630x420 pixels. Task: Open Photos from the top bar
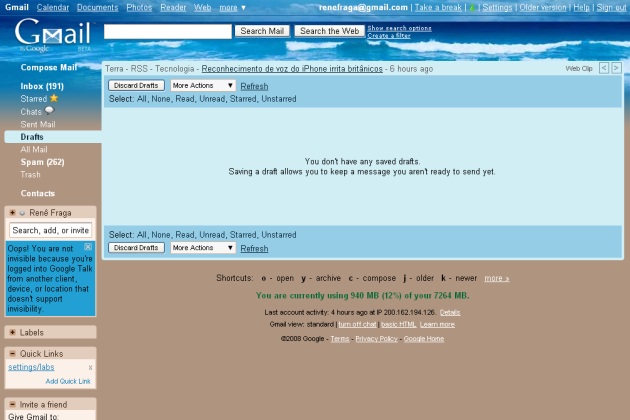[139, 7]
